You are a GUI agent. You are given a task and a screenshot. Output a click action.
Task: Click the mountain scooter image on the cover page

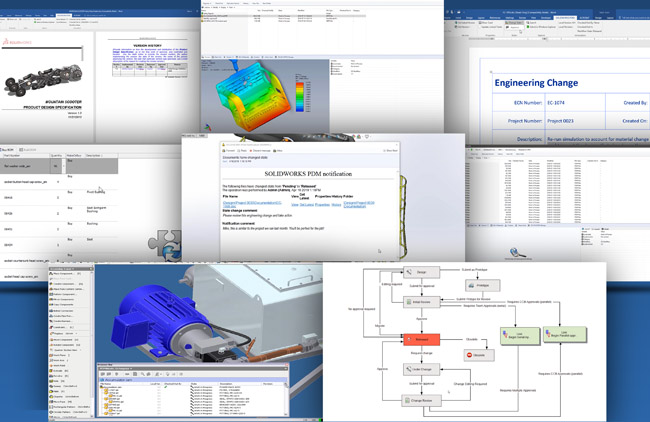44,79
